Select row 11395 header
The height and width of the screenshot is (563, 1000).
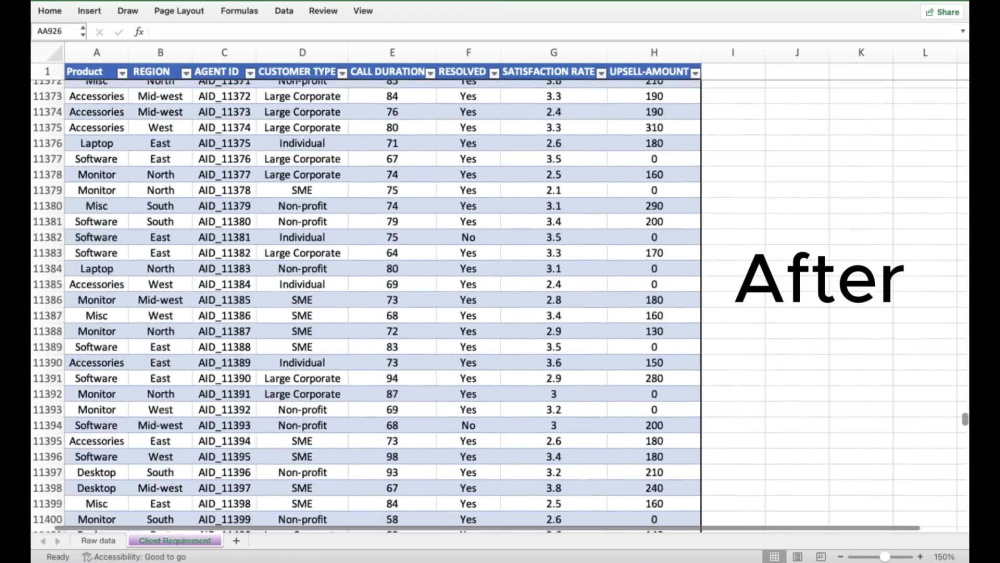[x=48, y=441]
